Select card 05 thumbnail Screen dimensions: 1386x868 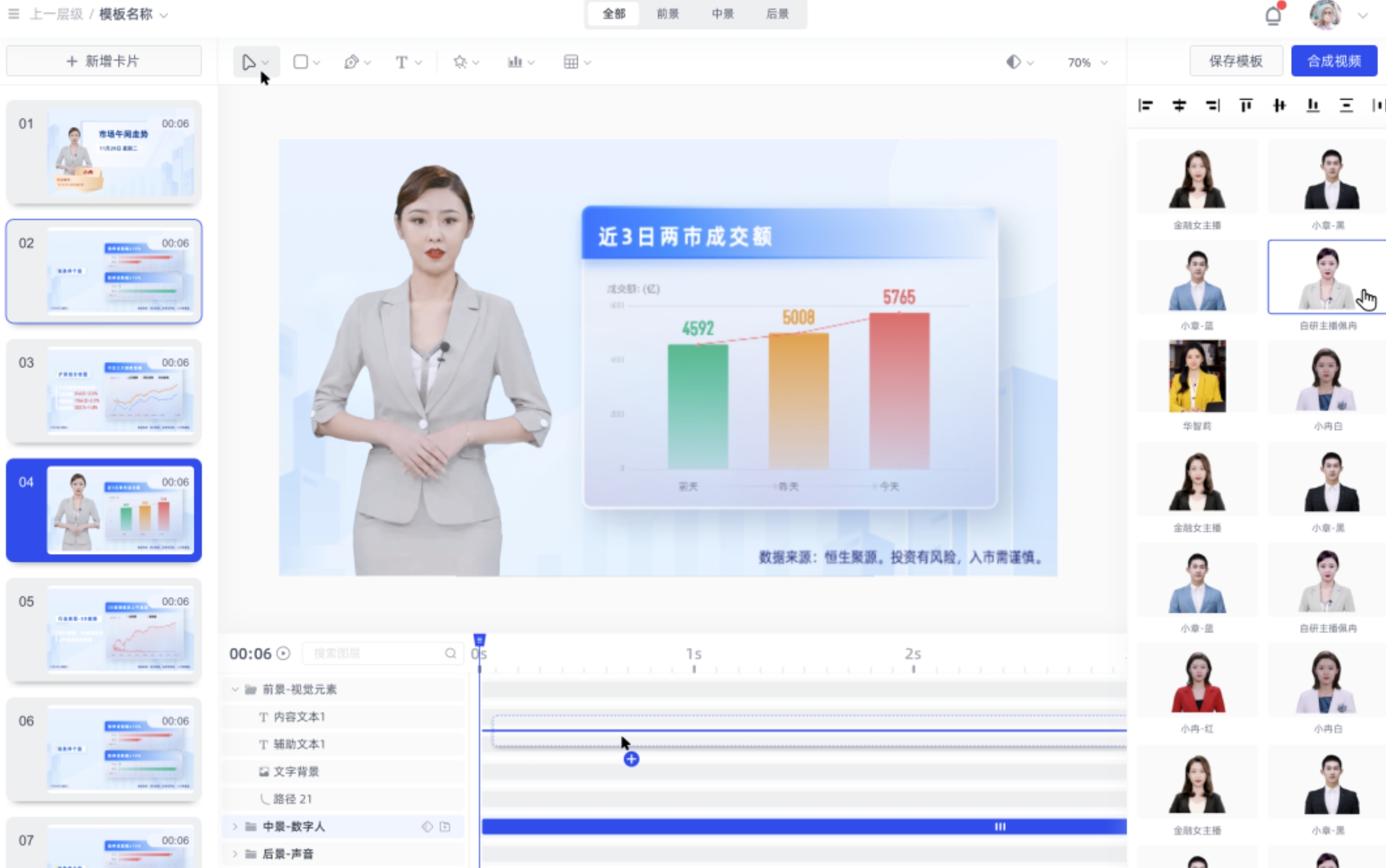pyautogui.click(x=104, y=630)
